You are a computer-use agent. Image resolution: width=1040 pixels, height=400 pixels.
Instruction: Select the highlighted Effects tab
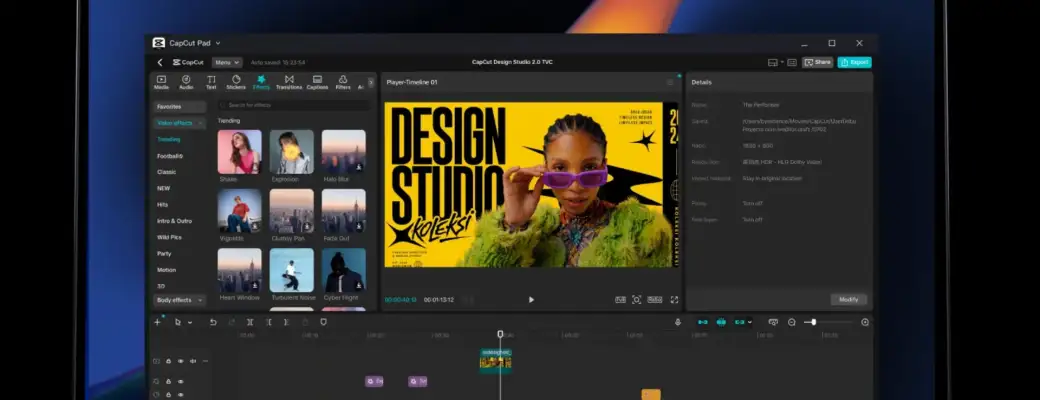point(261,82)
